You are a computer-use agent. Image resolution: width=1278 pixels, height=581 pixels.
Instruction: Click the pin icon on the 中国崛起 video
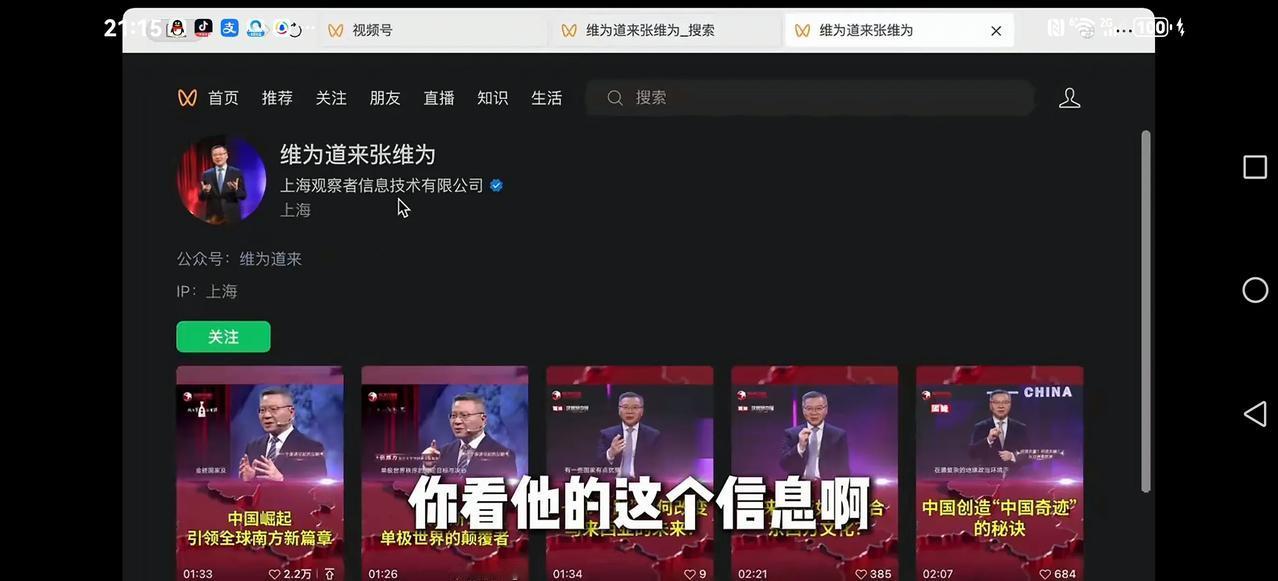330,574
